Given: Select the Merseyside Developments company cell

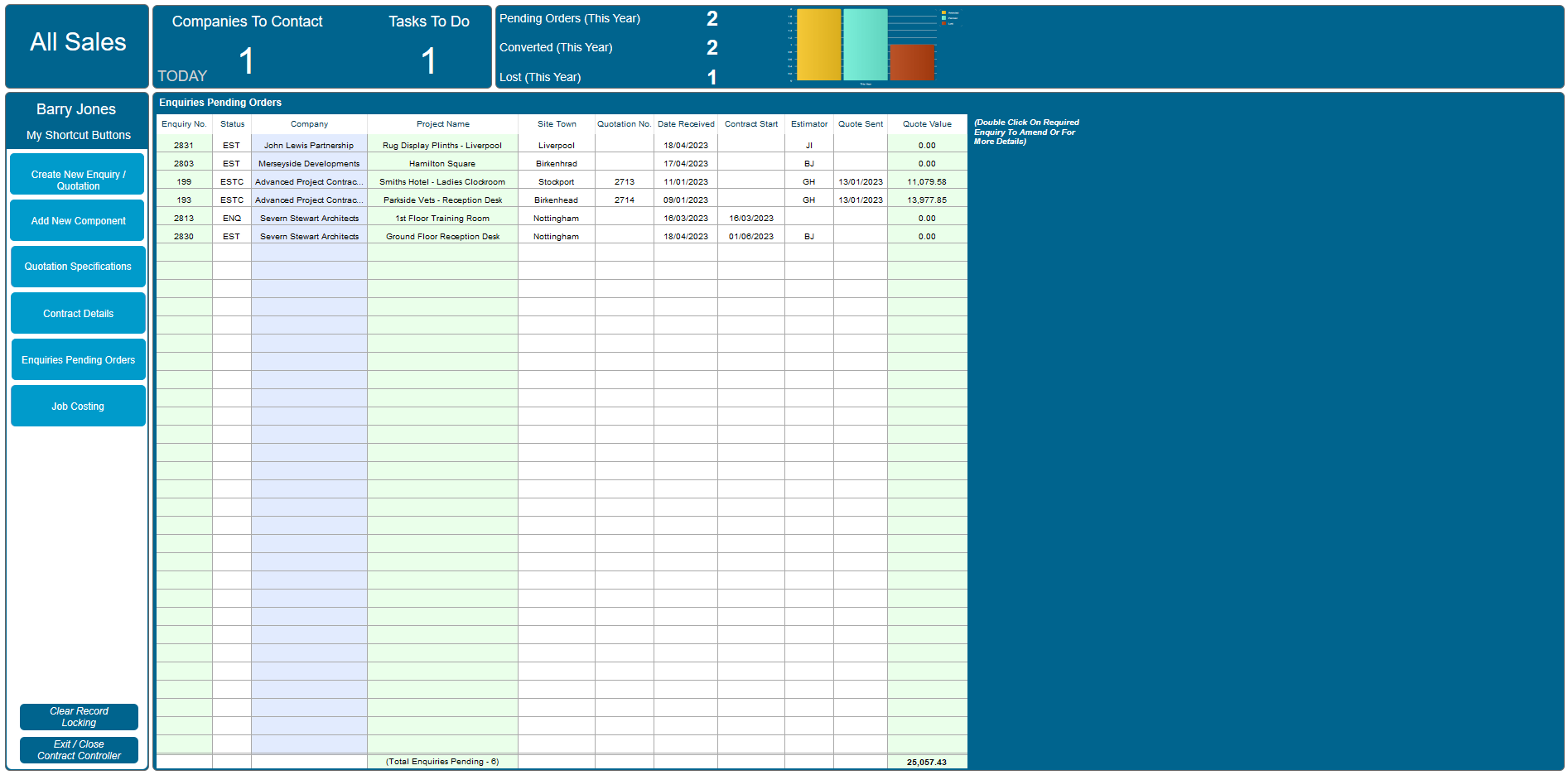Looking at the screenshot, I should [x=309, y=164].
